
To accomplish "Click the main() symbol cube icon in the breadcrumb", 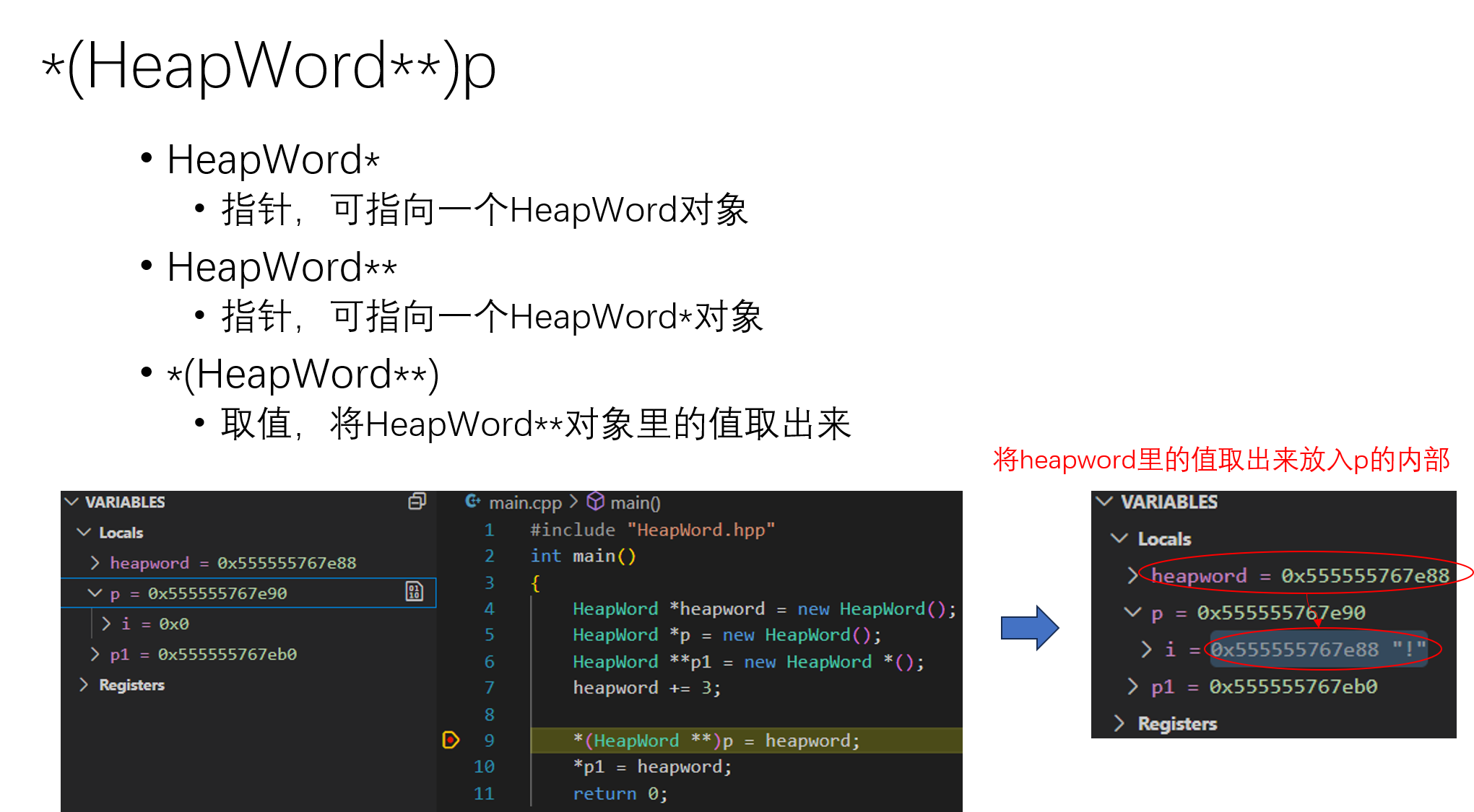I will click(x=595, y=502).
